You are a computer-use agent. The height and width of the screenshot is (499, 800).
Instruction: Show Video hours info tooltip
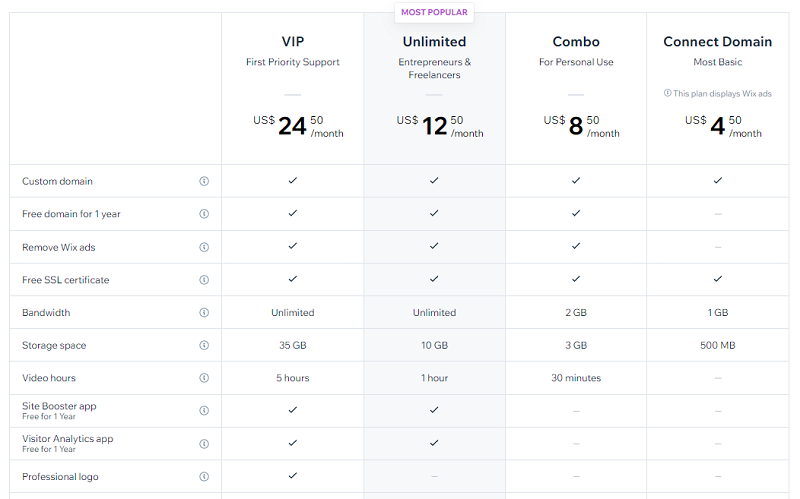[x=204, y=378]
